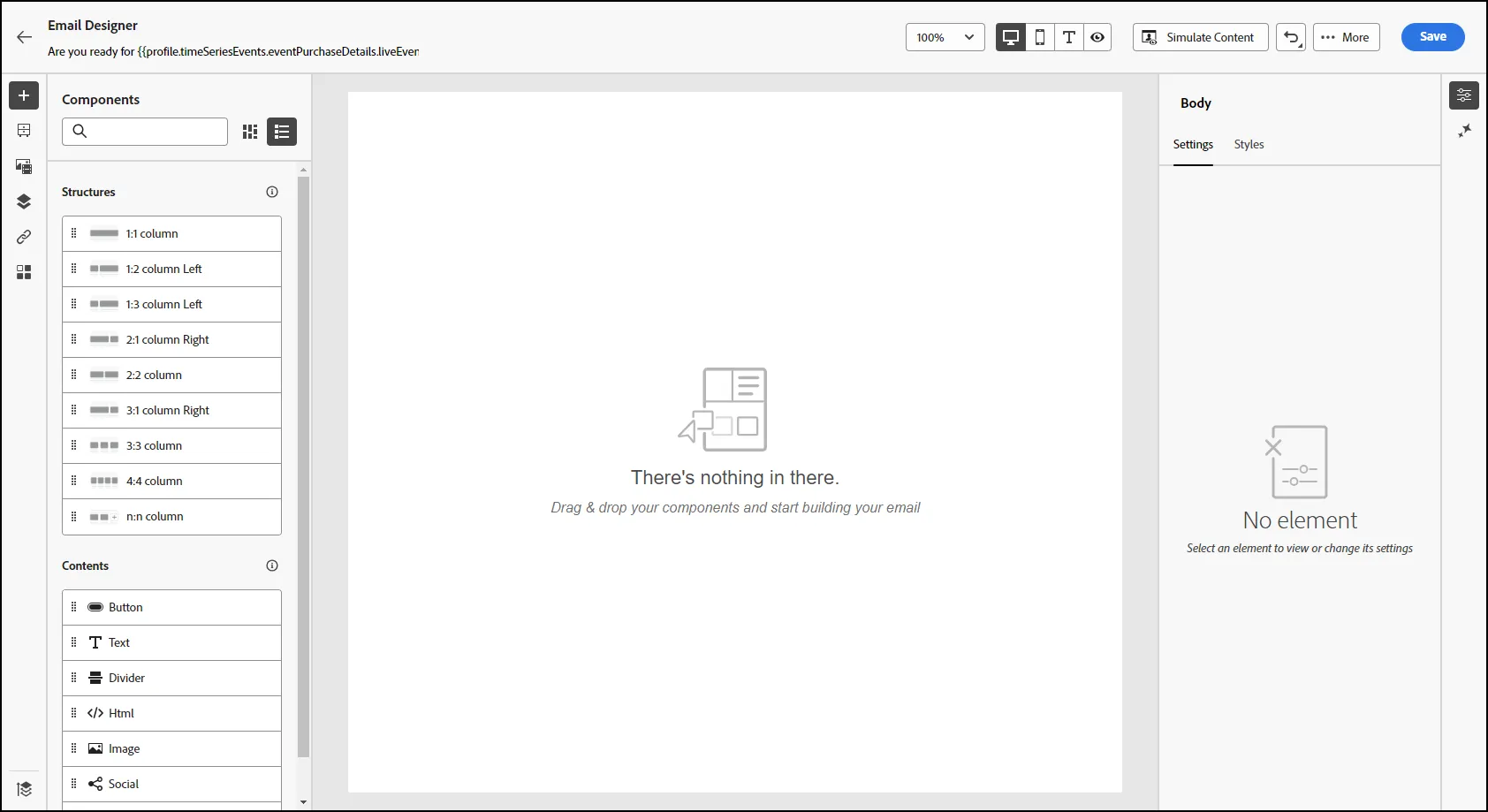Image resolution: width=1488 pixels, height=812 pixels.
Task: Open the content templates icon in left rail
Action: pyautogui.click(x=24, y=131)
